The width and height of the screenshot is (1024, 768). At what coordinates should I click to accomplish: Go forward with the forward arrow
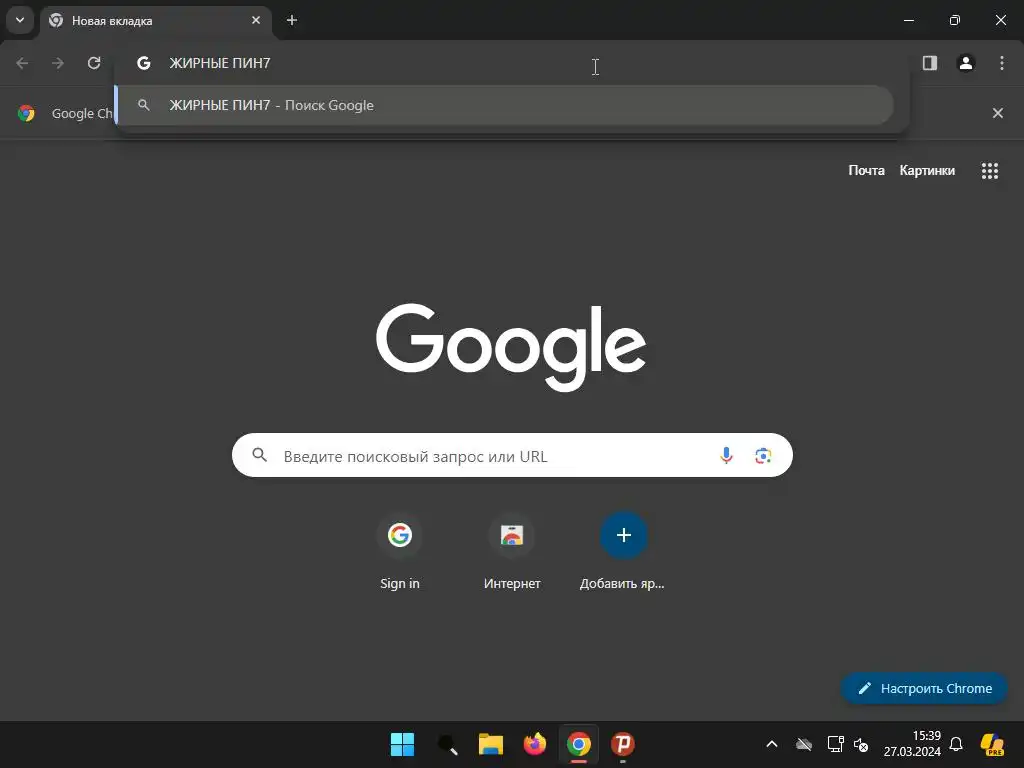click(58, 63)
